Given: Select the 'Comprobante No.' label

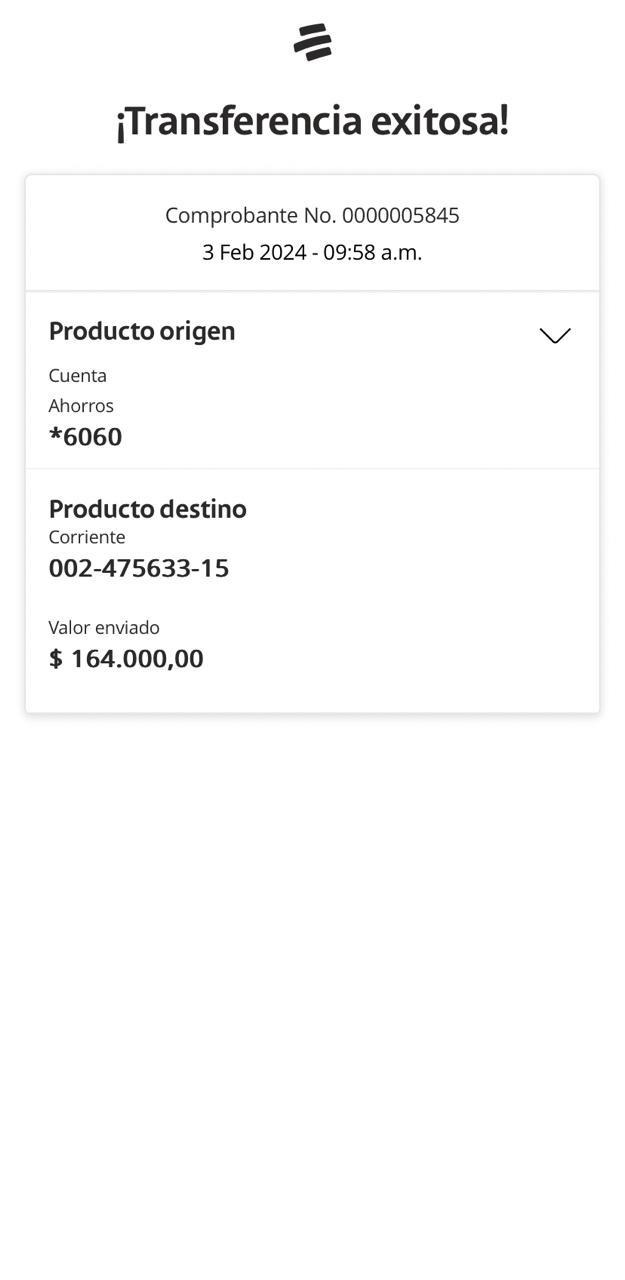Looking at the screenshot, I should point(250,215).
